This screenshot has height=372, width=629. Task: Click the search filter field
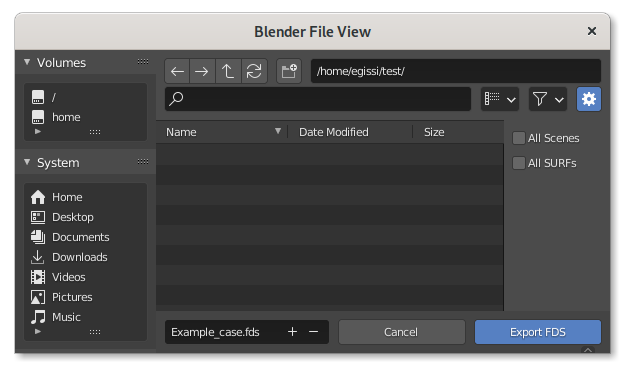click(x=318, y=99)
